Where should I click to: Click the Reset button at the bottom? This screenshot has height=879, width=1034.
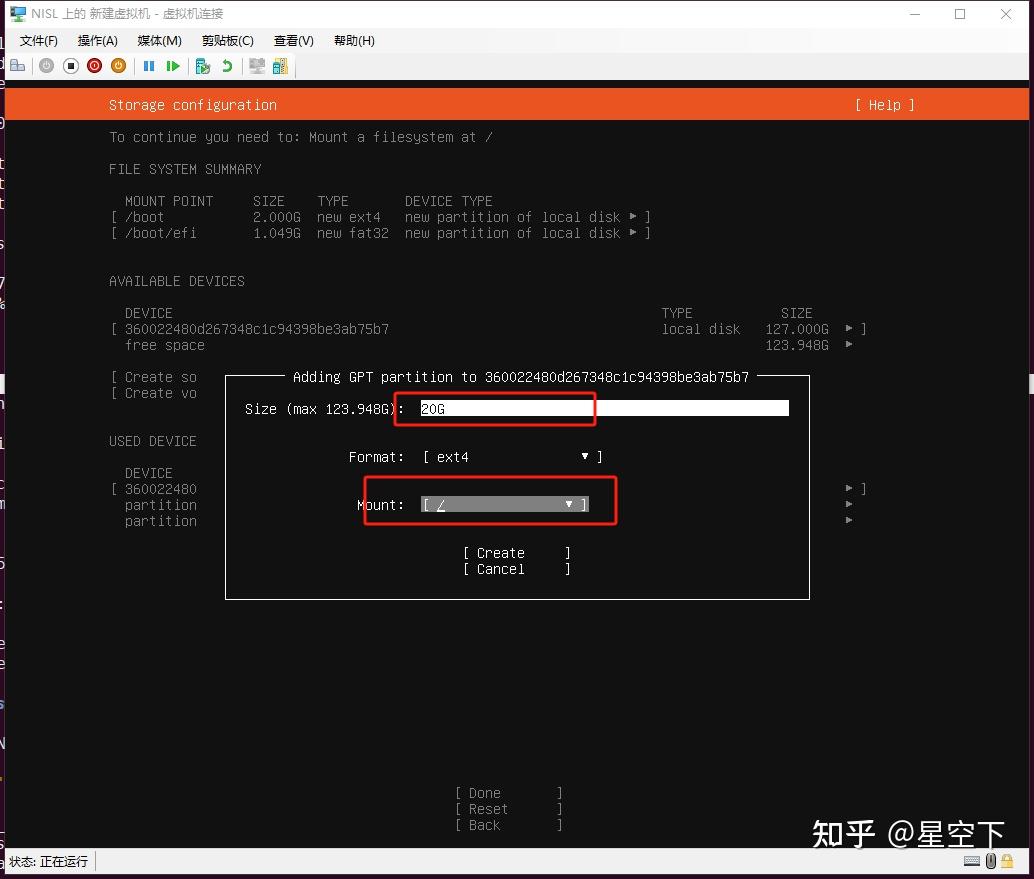[x=508, y=809]
